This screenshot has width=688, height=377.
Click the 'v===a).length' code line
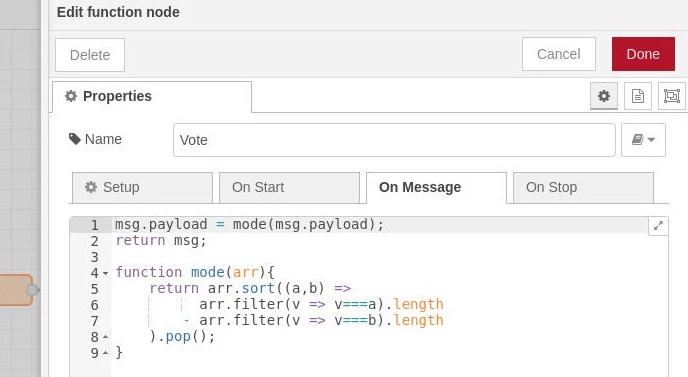tap(321, 304)
